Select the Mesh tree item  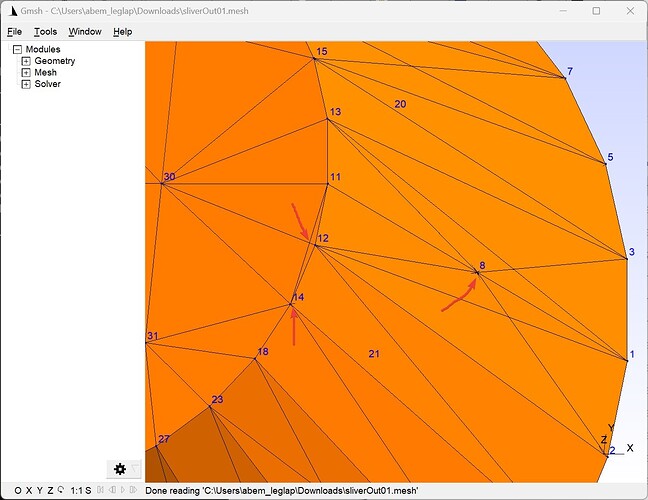click(x=45, y=72)
